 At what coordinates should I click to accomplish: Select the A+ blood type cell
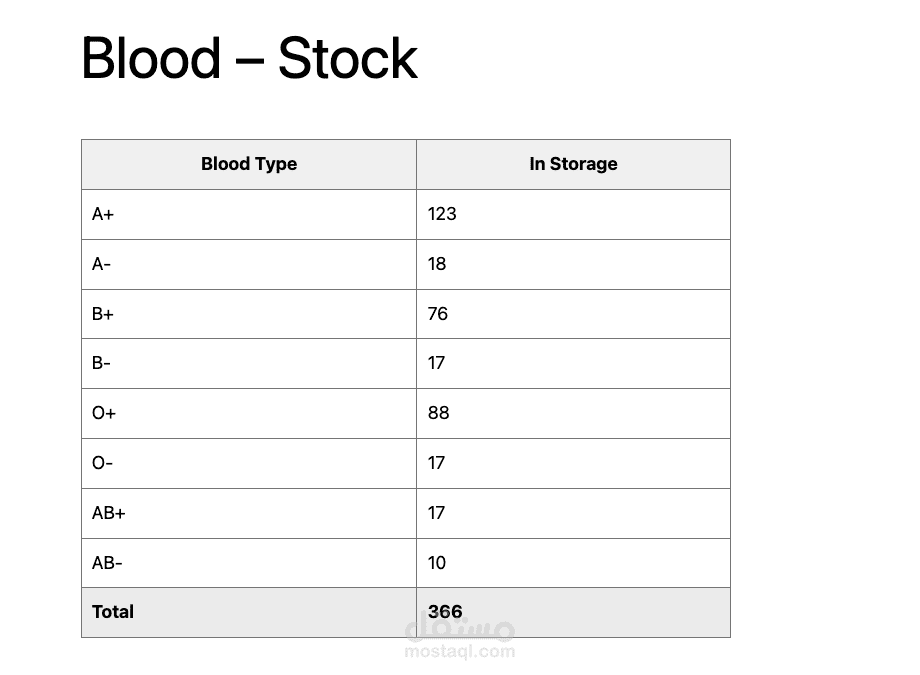[x=103, y=214]
